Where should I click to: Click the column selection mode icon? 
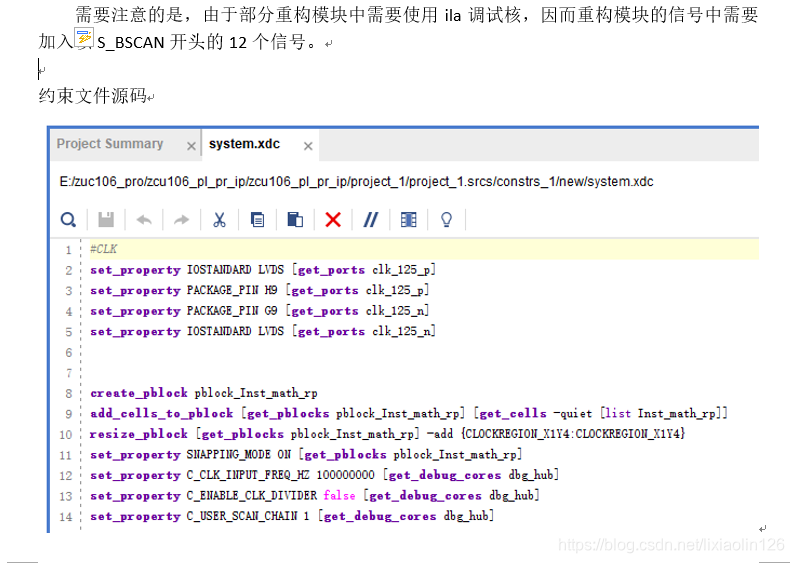[x=409, y=220]
